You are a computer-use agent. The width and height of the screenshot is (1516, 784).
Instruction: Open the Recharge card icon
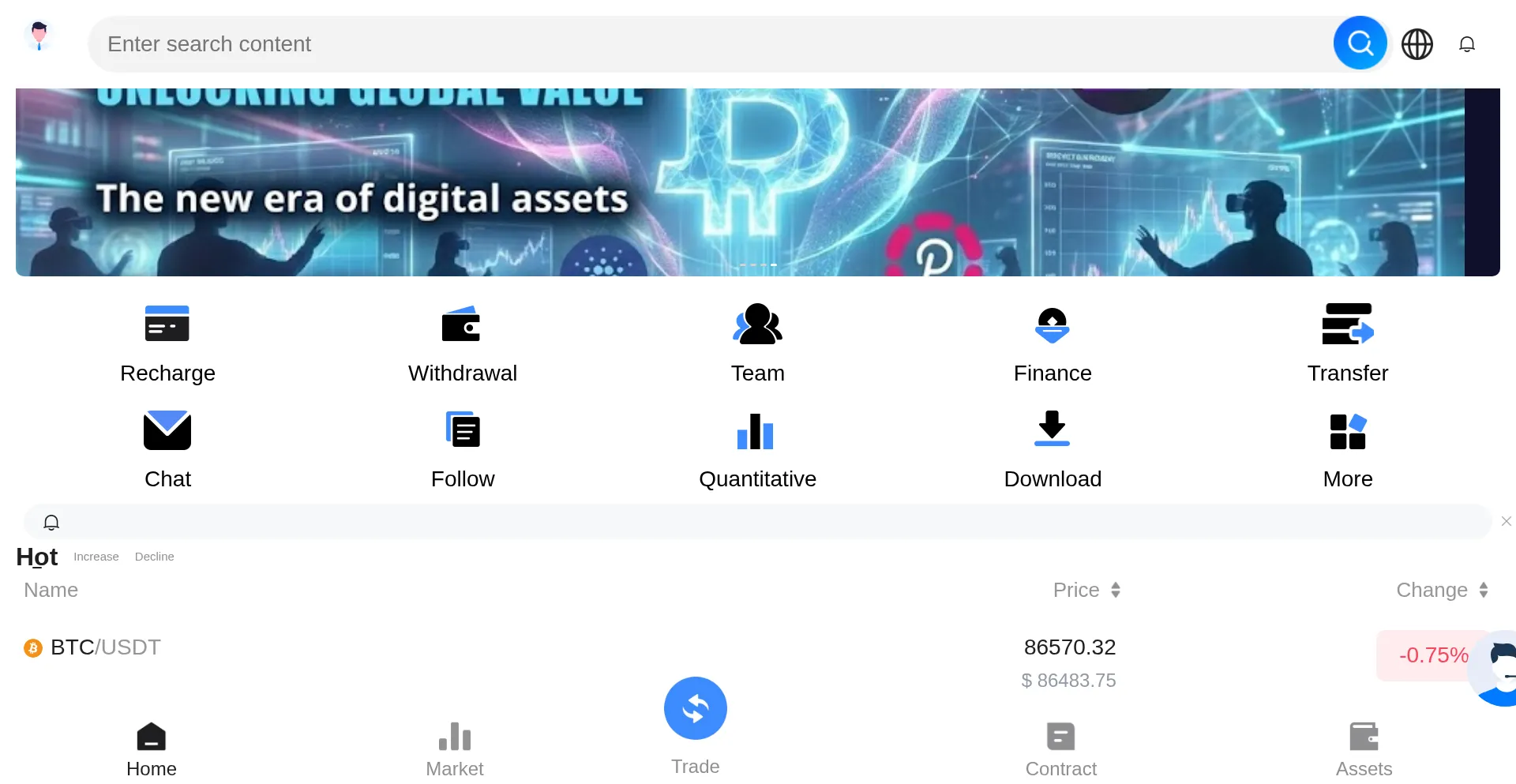[167, 324]
